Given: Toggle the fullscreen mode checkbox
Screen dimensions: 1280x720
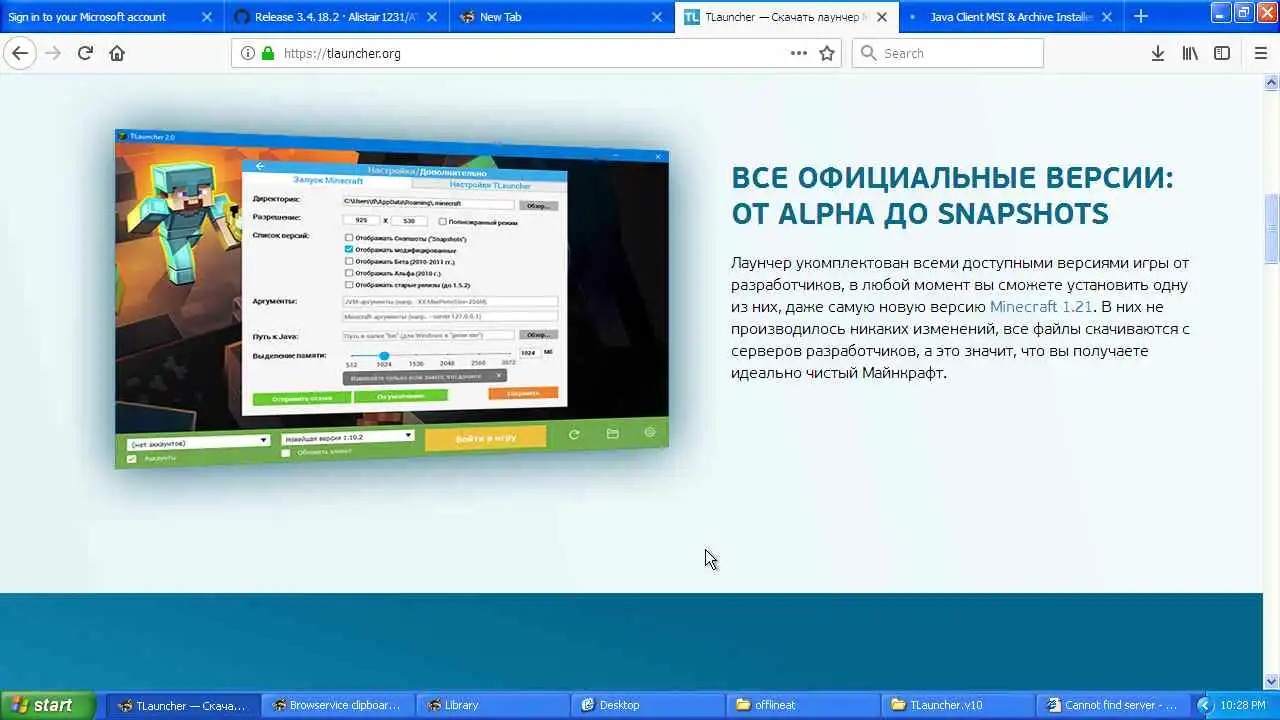Looking at the screenshot, I should coord(443,222).
